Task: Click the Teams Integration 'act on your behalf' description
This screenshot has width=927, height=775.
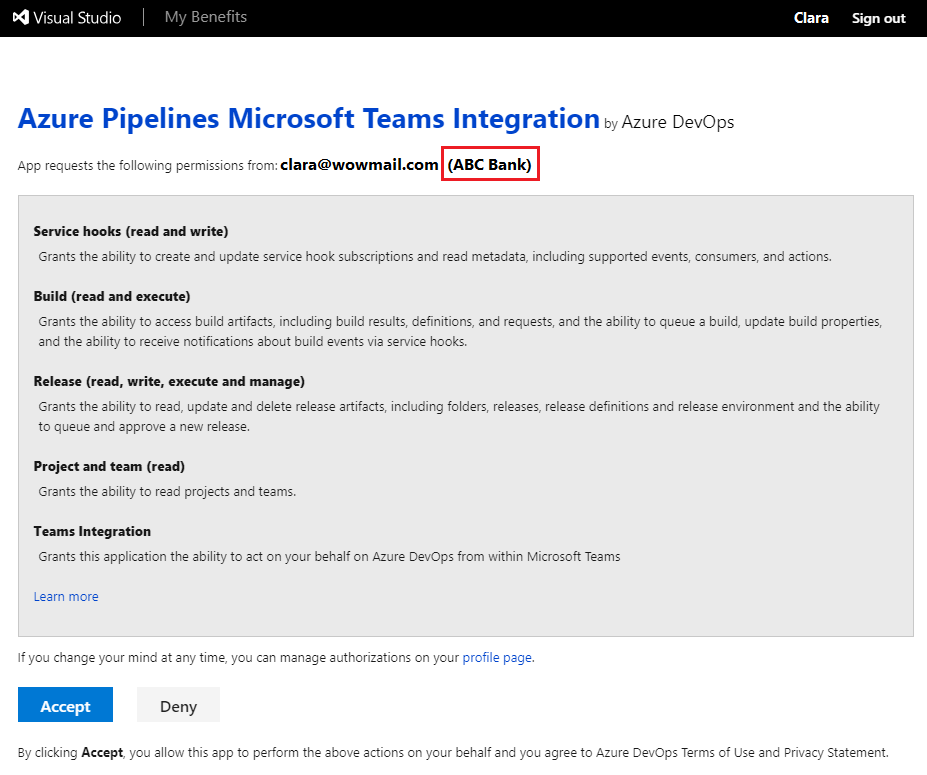Action: [x=329, y=557]
